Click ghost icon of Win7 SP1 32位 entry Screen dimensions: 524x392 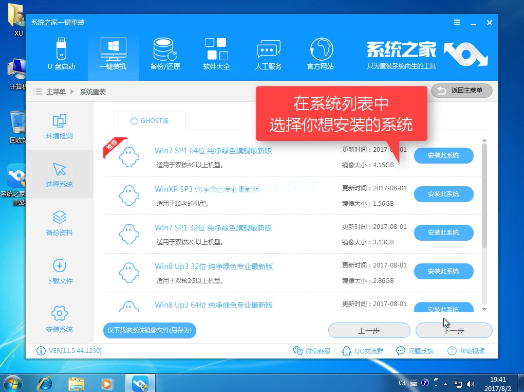coord(129,234)
